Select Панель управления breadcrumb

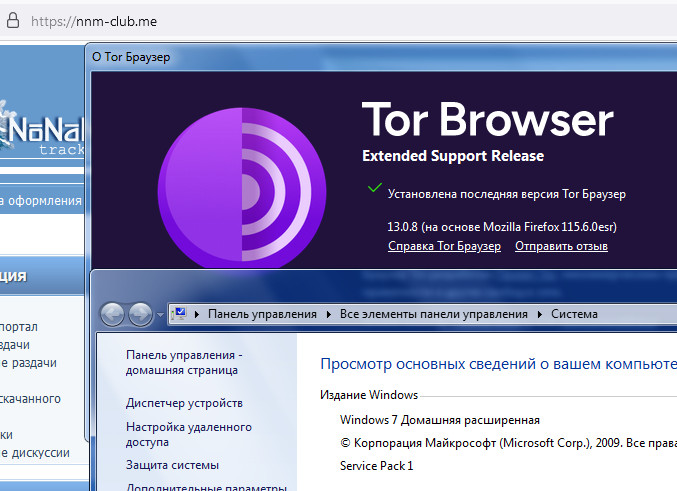coord(262,314)
